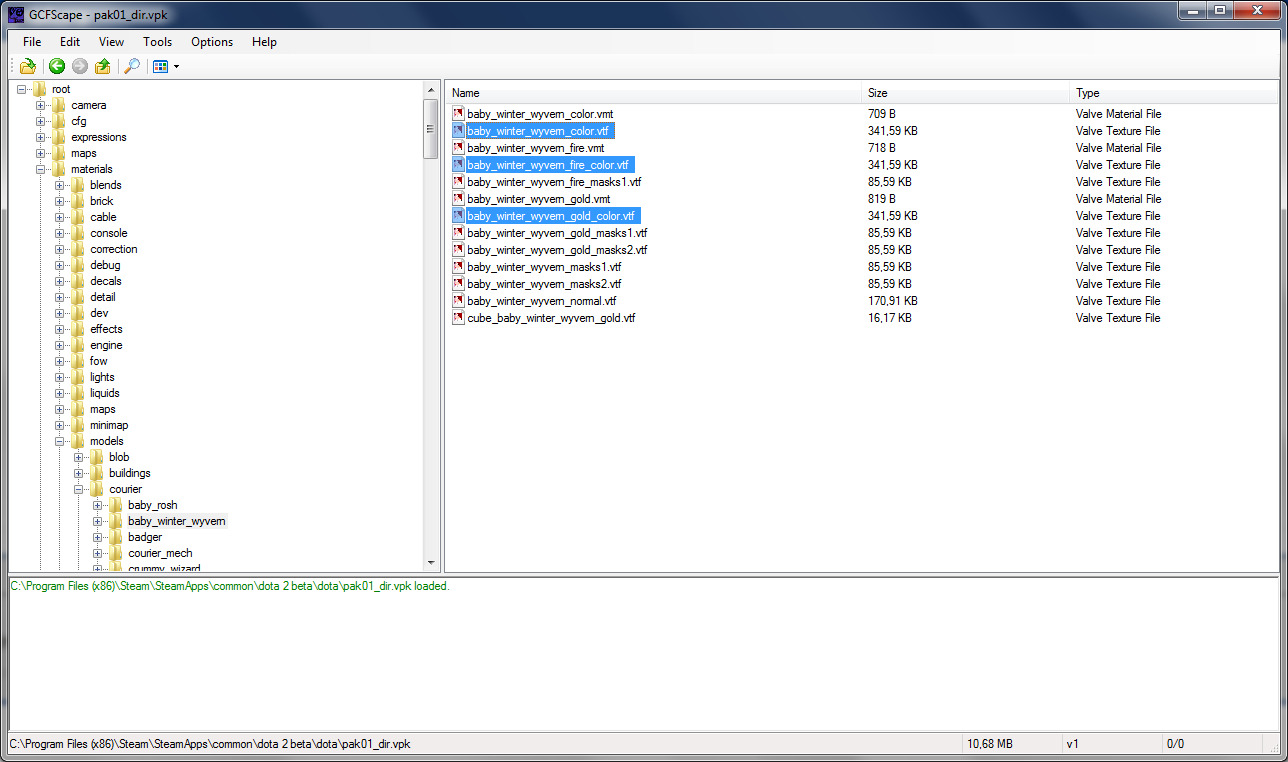This screenshot has width=1288, height=762.
Task: Expand the baby_rosh folder node
Action: click(98, 505)
